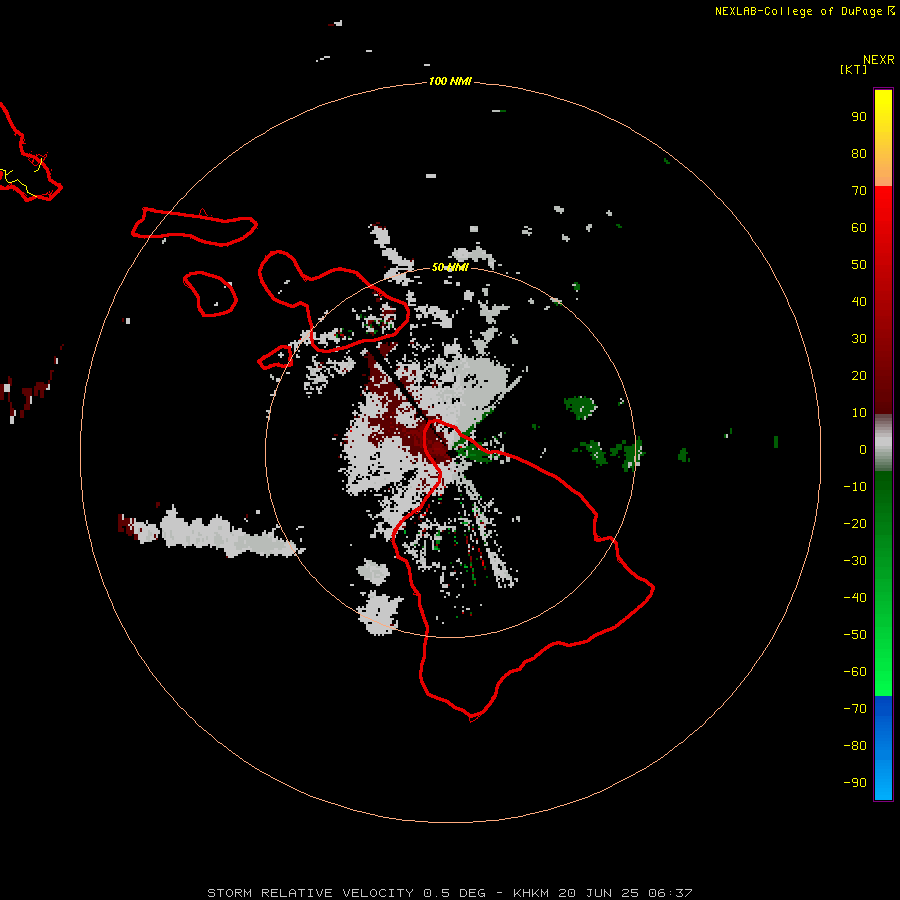900x900 pixels.
Task: Click the gray zero-velocity colorbar segment
Action: click(x=883, y=443)
